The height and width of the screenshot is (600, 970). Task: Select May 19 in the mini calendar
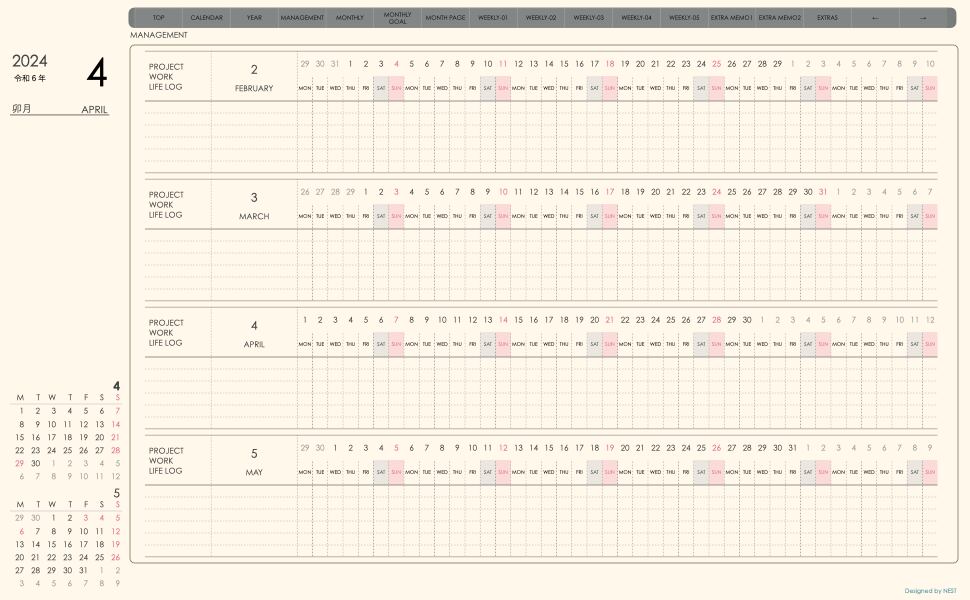click(116, 544)
